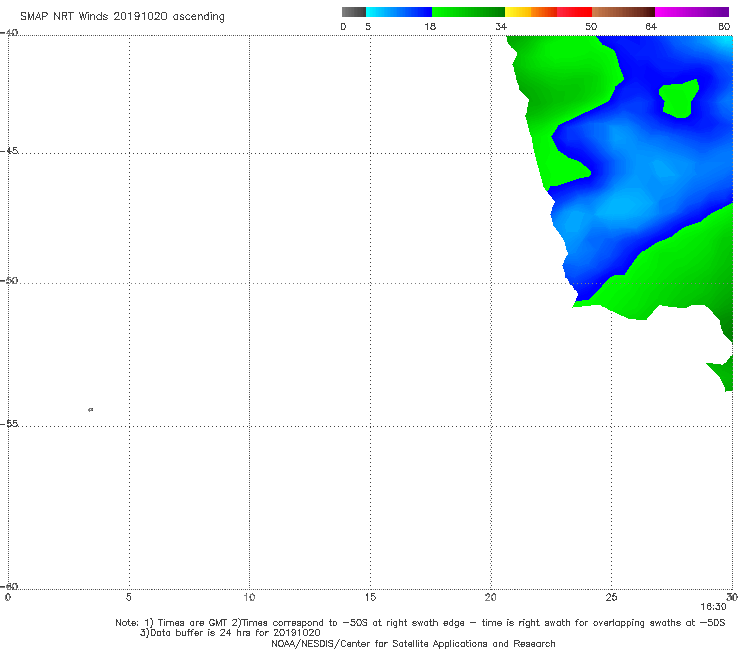This screenshot has width=740, height=650.
Task: Click the latitude label '-45' on the left axis
Action: pos(9,151)
